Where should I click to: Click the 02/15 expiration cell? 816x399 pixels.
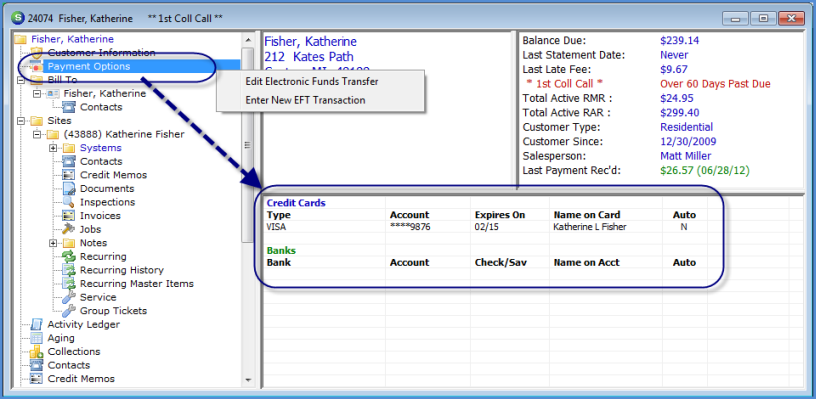(486, 227)
